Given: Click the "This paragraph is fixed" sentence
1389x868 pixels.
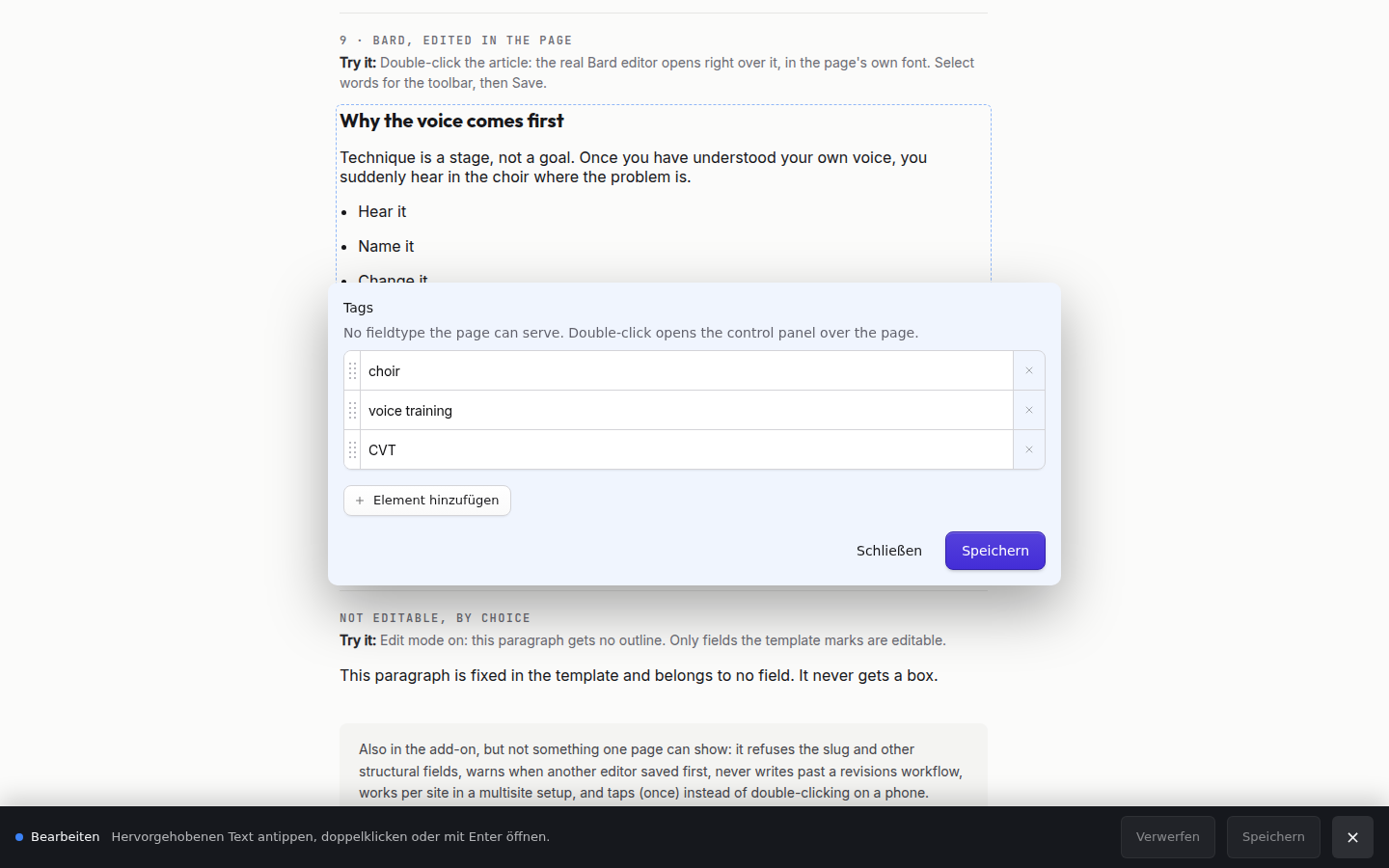Looking at the screenshot, I should click(x=639, y=675).
